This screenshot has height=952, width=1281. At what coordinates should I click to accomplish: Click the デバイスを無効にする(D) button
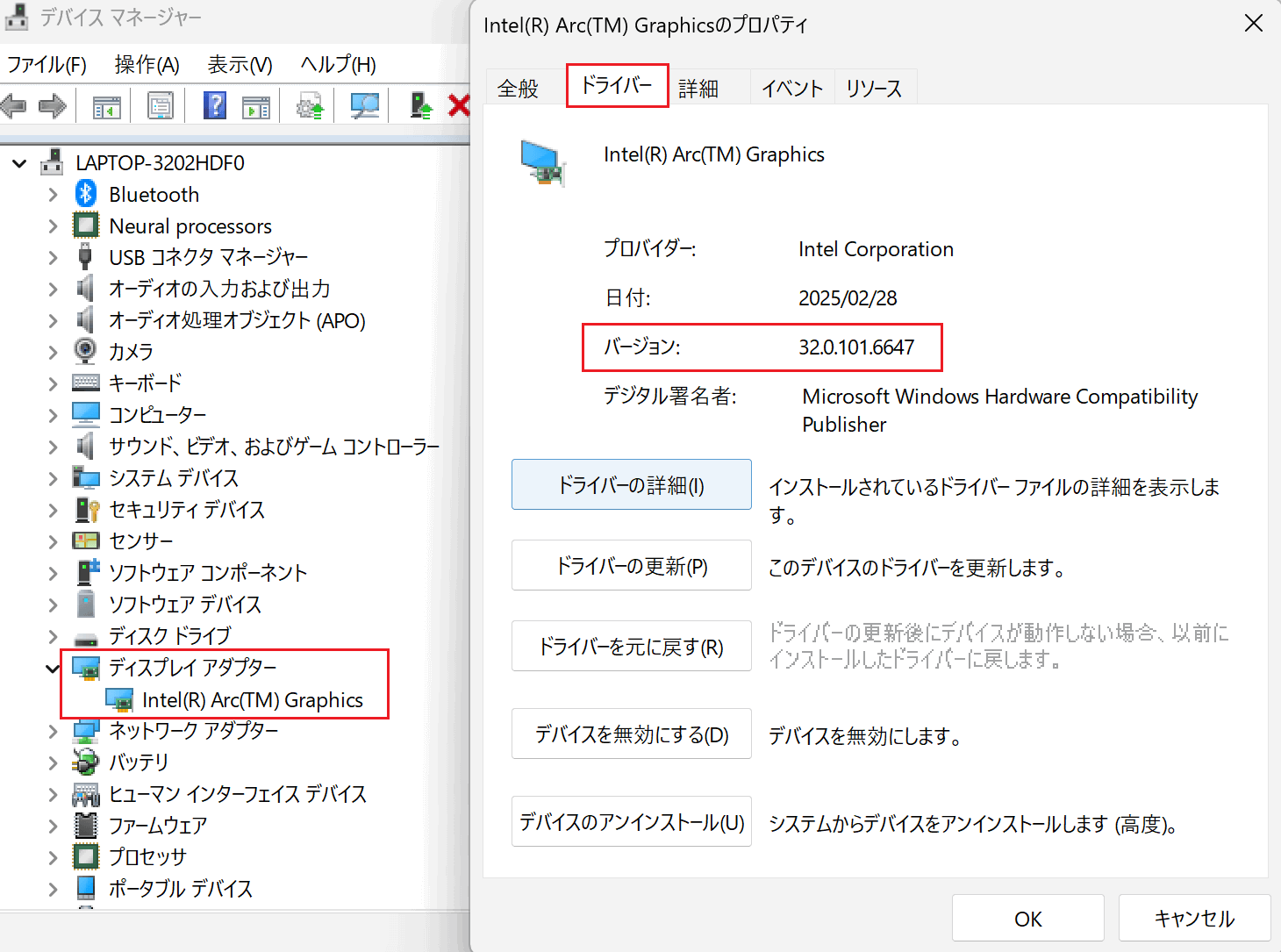pos(632,734)
